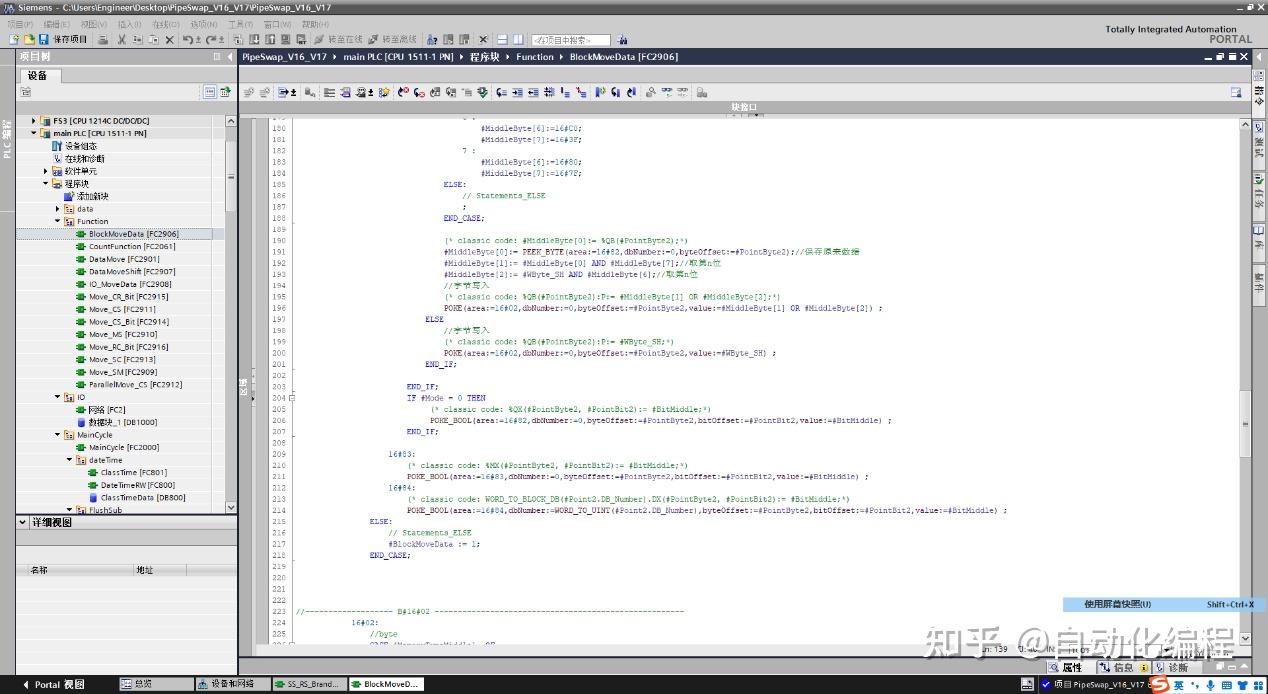The width and height of the screenshot is (1268, 694).
Task: Click the New project icon in the toolbar
Action: click(14, 39)
